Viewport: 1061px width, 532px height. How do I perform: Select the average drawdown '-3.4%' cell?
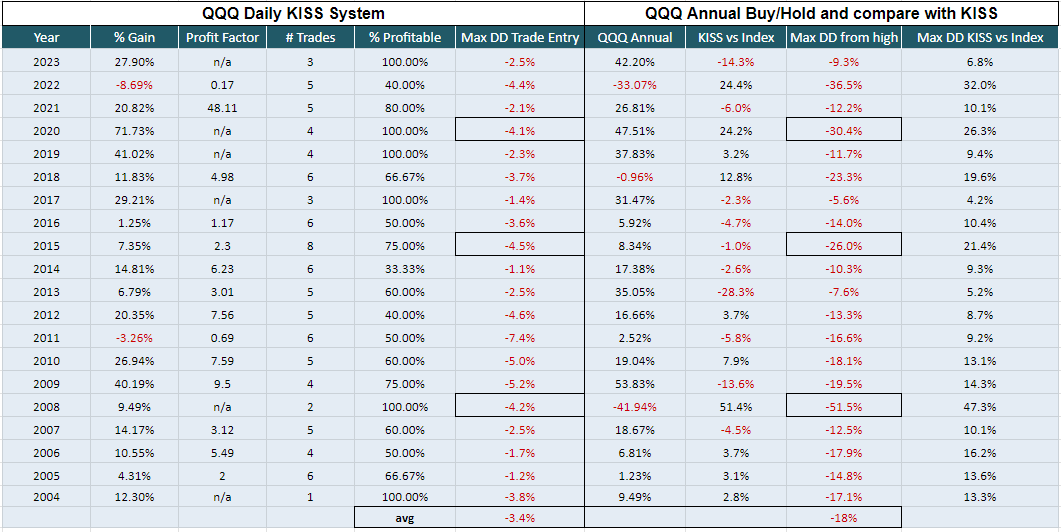pos(520,518)
